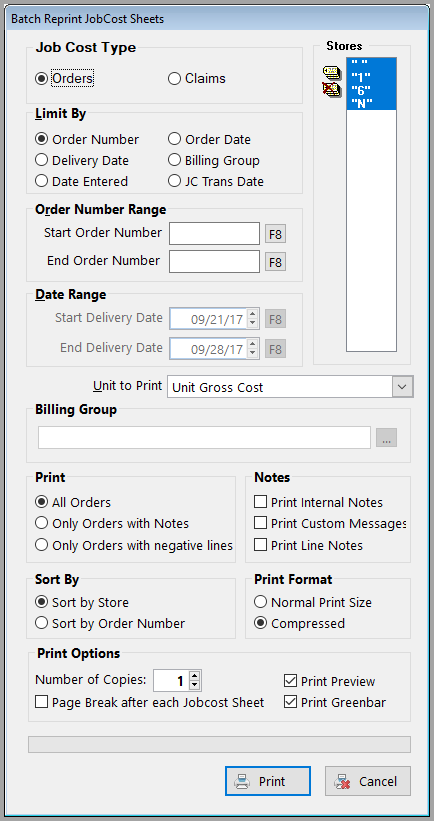
Task: Increase Number of Copies with up arrow
Action: point(194,676)
